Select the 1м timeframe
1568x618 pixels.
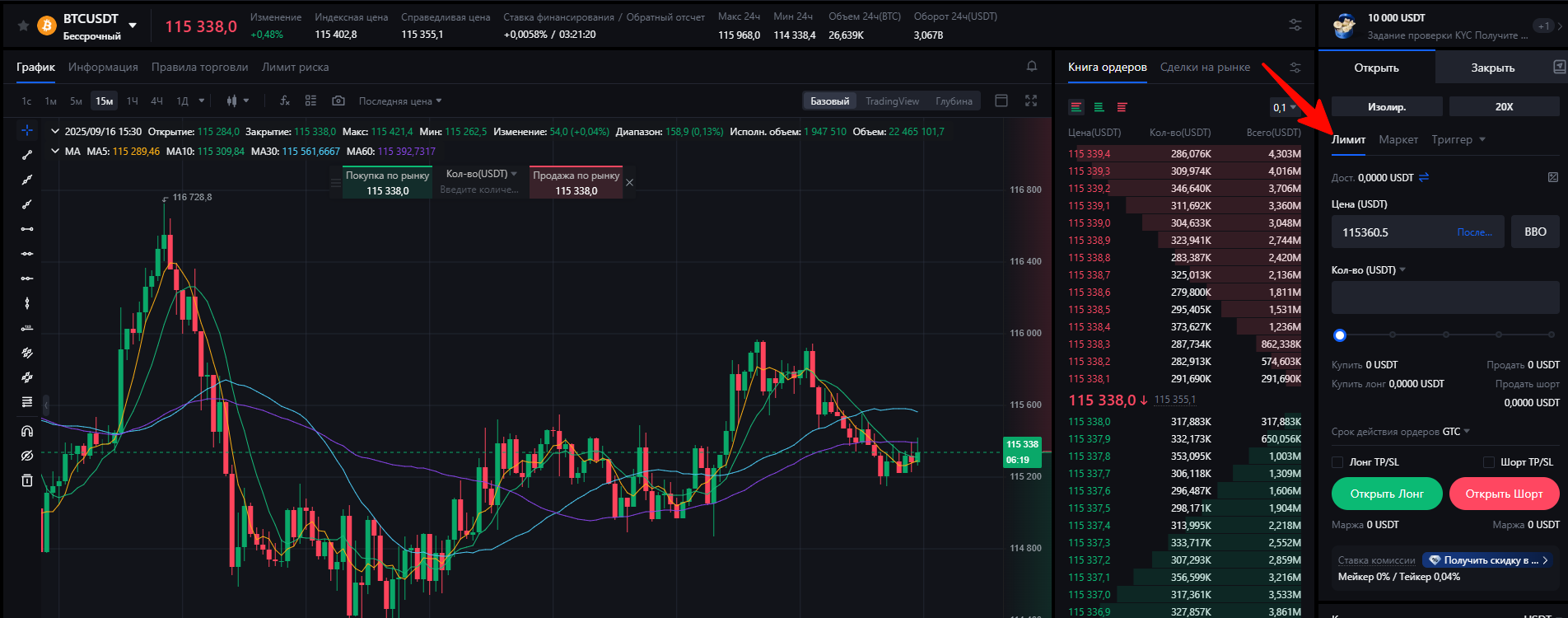[50, 101]
